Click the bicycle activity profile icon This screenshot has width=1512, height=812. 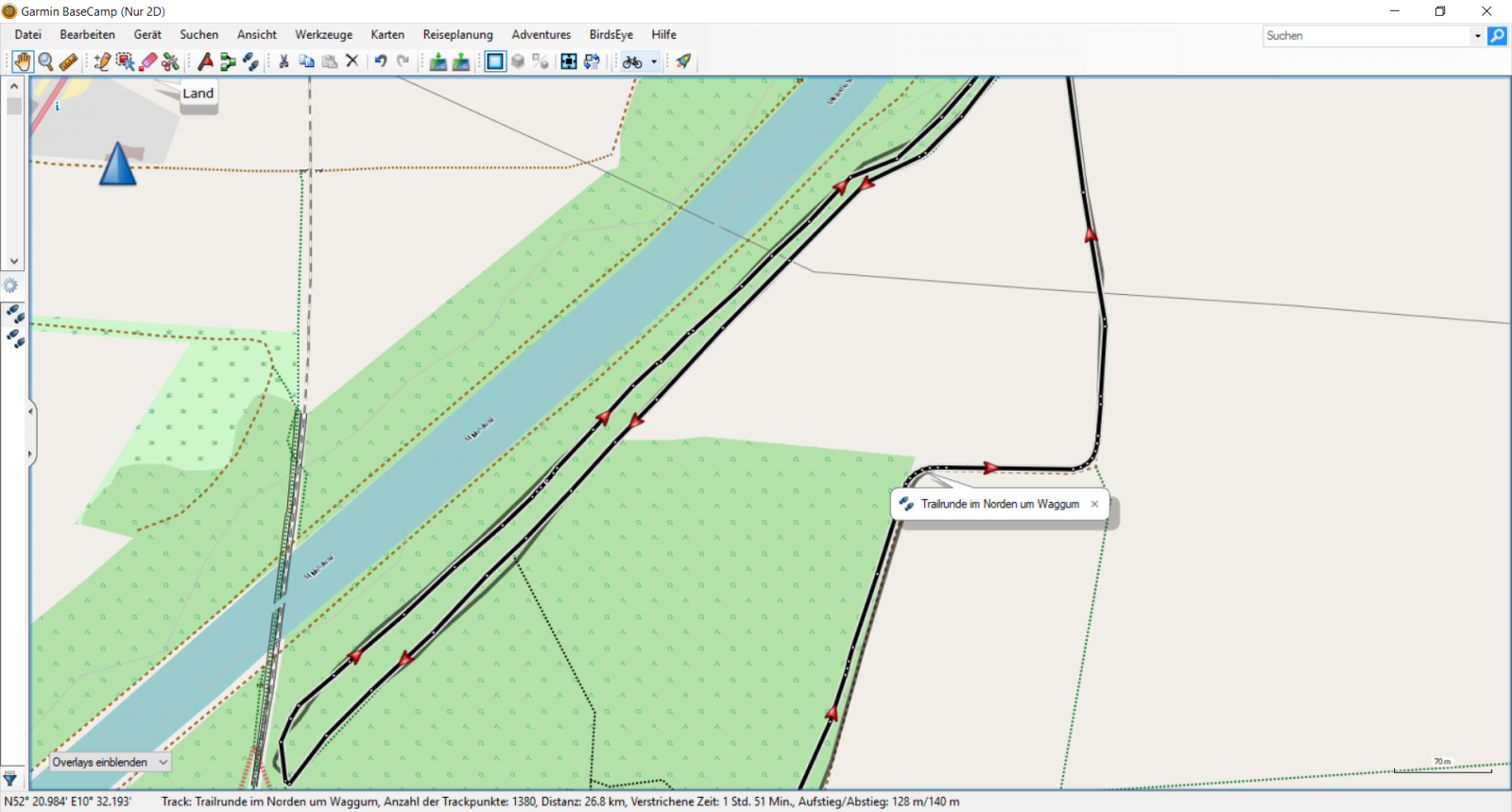(x=632, y=61)
